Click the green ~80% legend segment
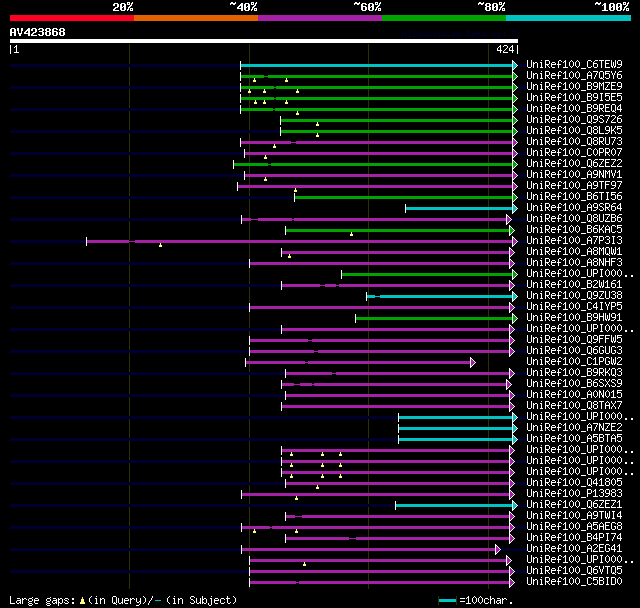The image size is (640, 608). pyautogui.click(x=444, y=18)
